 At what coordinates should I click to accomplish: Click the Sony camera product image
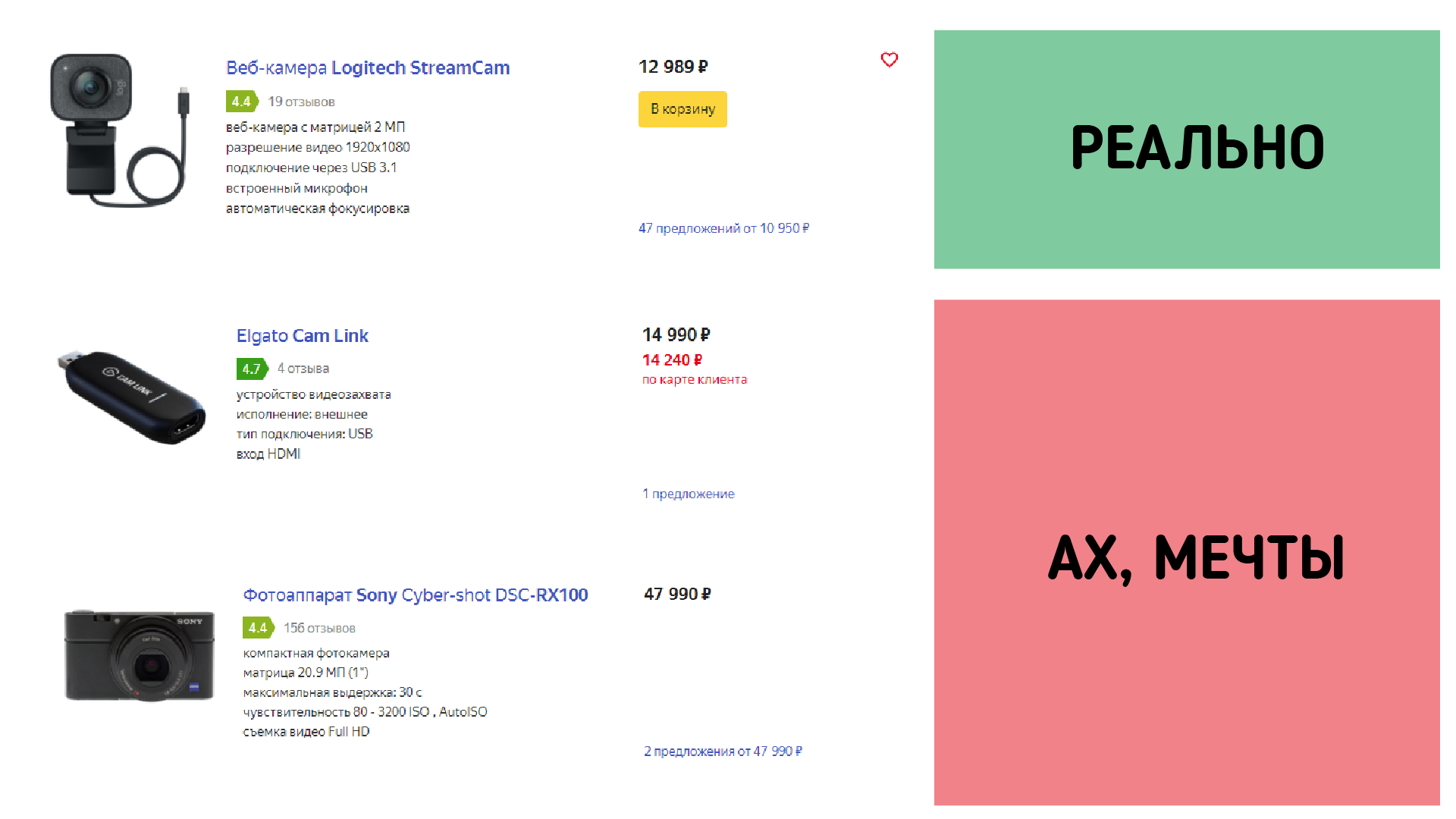click(140, 655)
